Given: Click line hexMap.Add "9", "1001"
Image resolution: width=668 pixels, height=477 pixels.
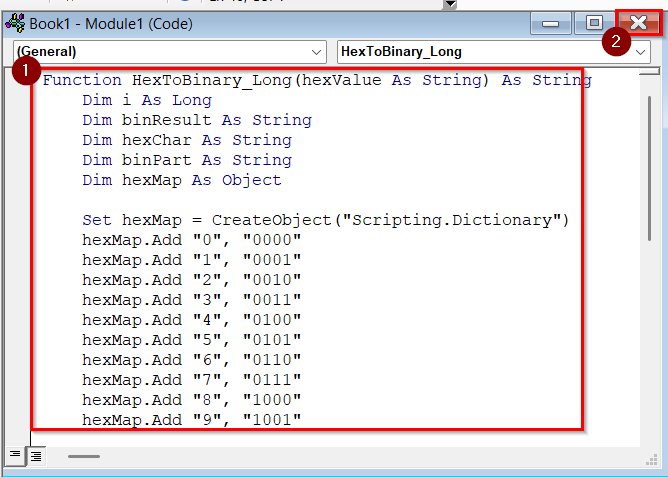Looking at the screenshot, I should click(x=192, y=421).
